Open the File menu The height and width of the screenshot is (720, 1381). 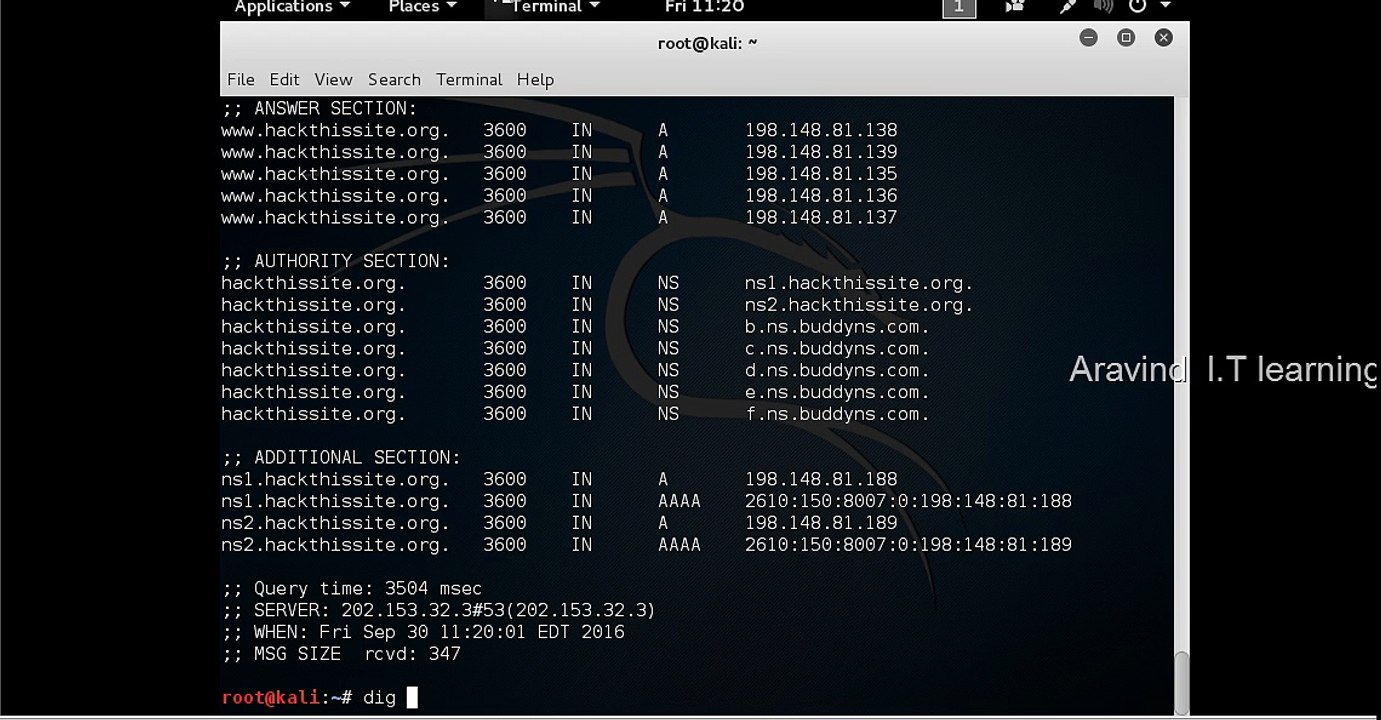click(x=241, y=80)
